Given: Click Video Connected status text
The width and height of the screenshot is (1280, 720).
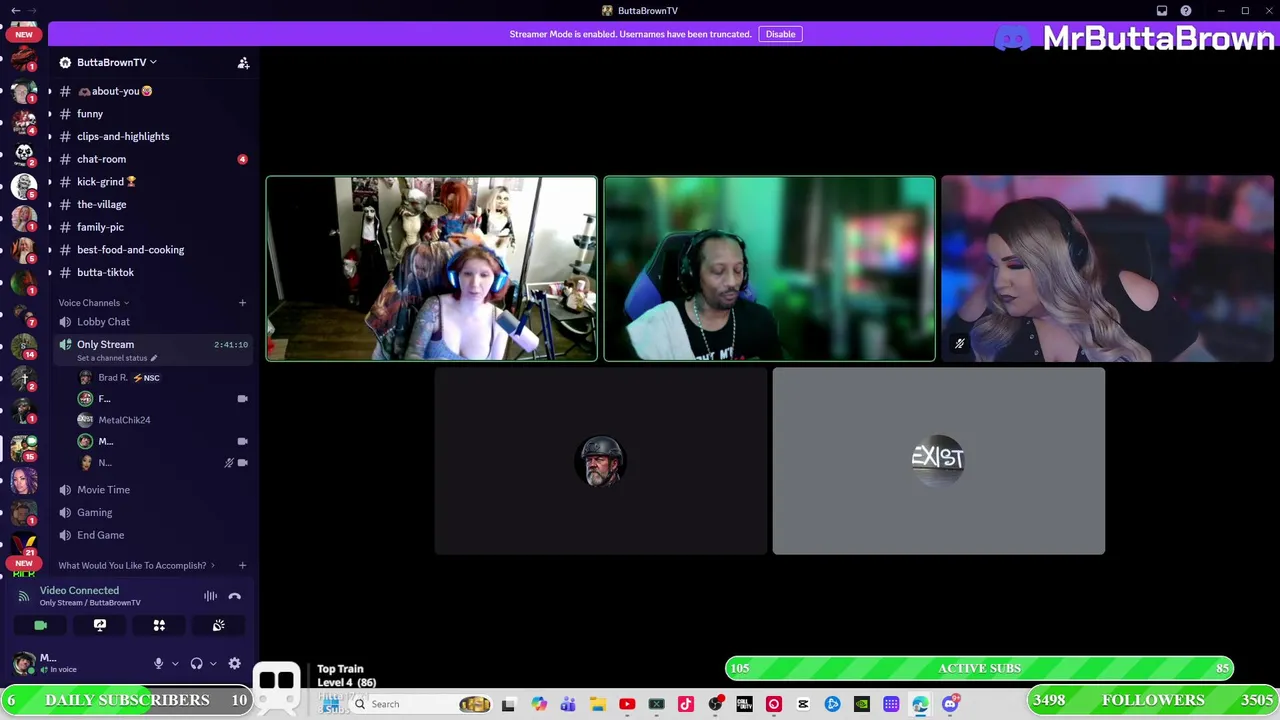Looking at the screenshot, I should click(79, 591).
